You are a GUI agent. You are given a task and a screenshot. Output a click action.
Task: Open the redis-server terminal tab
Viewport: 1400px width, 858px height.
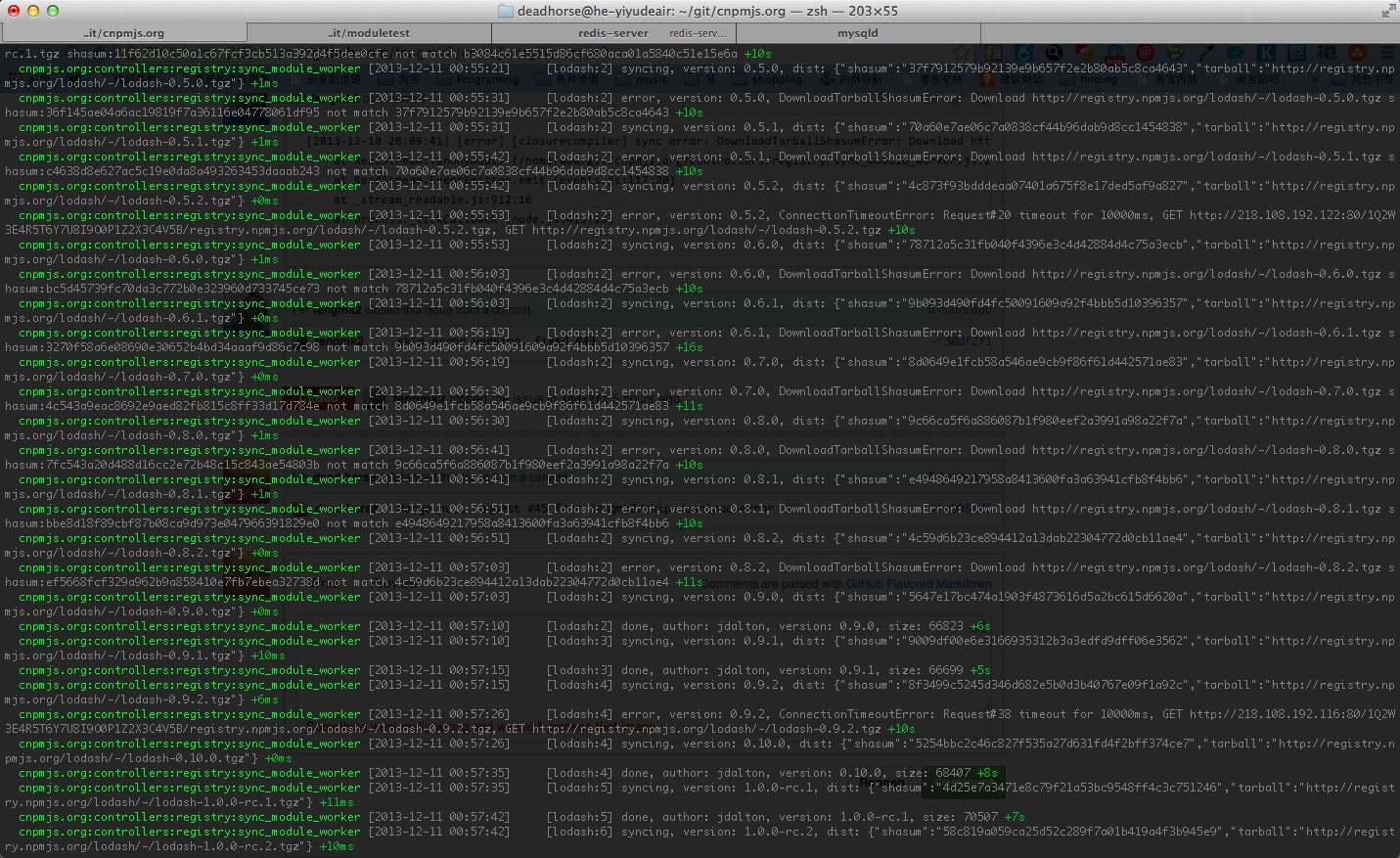[612, 33]
